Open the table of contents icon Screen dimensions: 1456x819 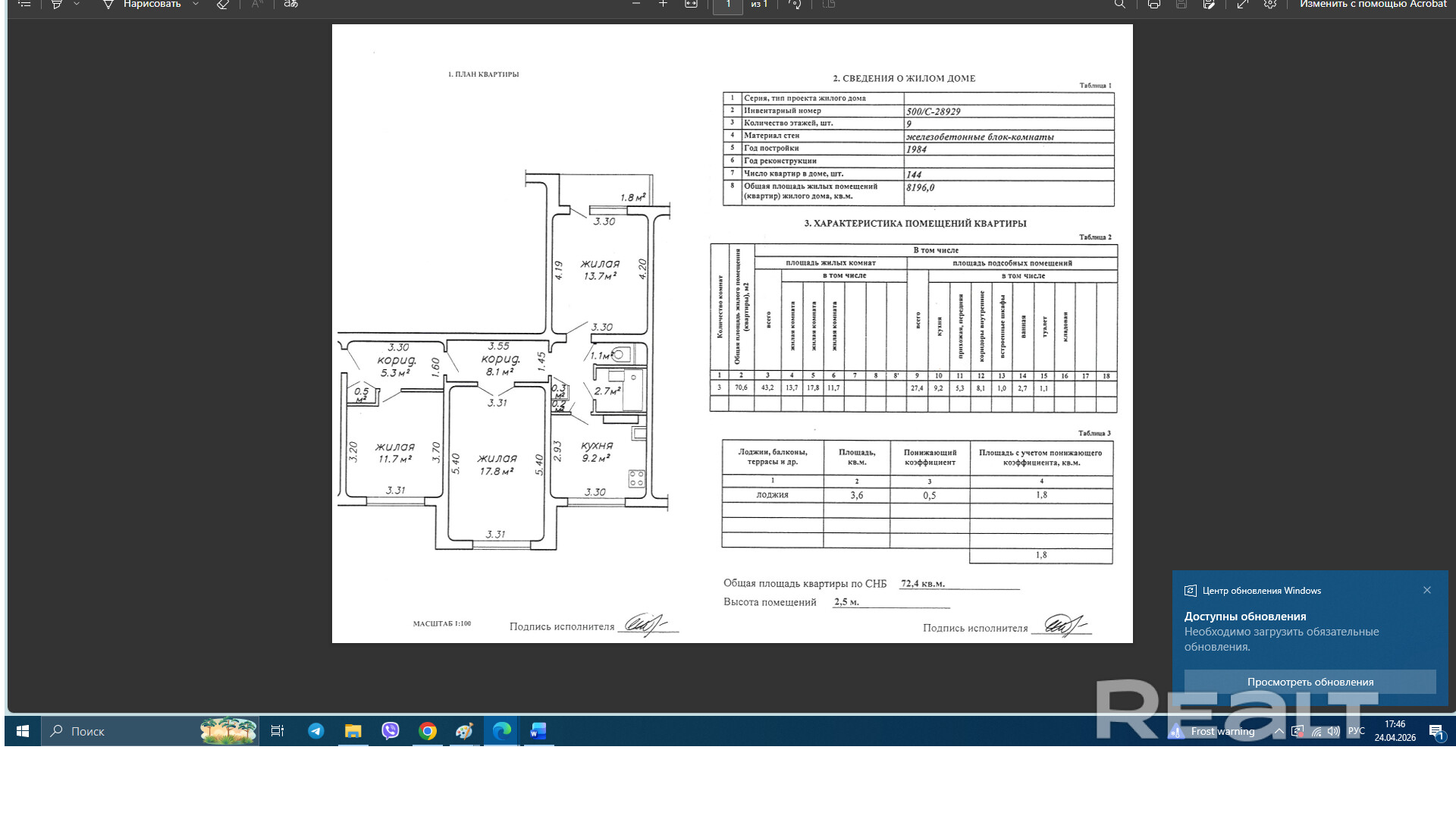[24, 5]
